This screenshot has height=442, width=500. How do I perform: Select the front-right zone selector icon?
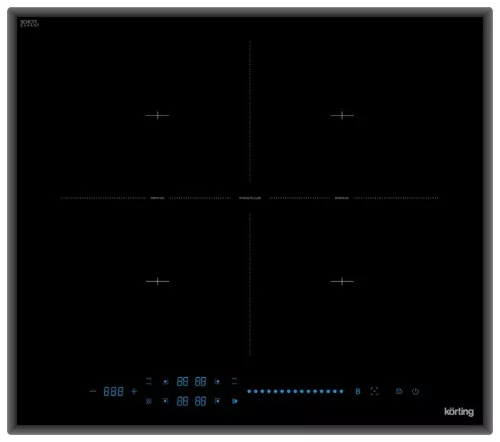point(217,401)
